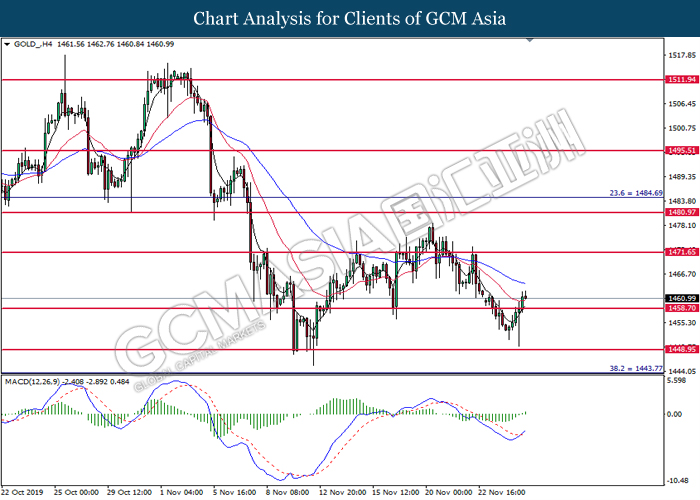Click the dropdown arrow beside GOLD_.H4
Viewport: 700px width, 500px height.
click(x=7, y=44)
